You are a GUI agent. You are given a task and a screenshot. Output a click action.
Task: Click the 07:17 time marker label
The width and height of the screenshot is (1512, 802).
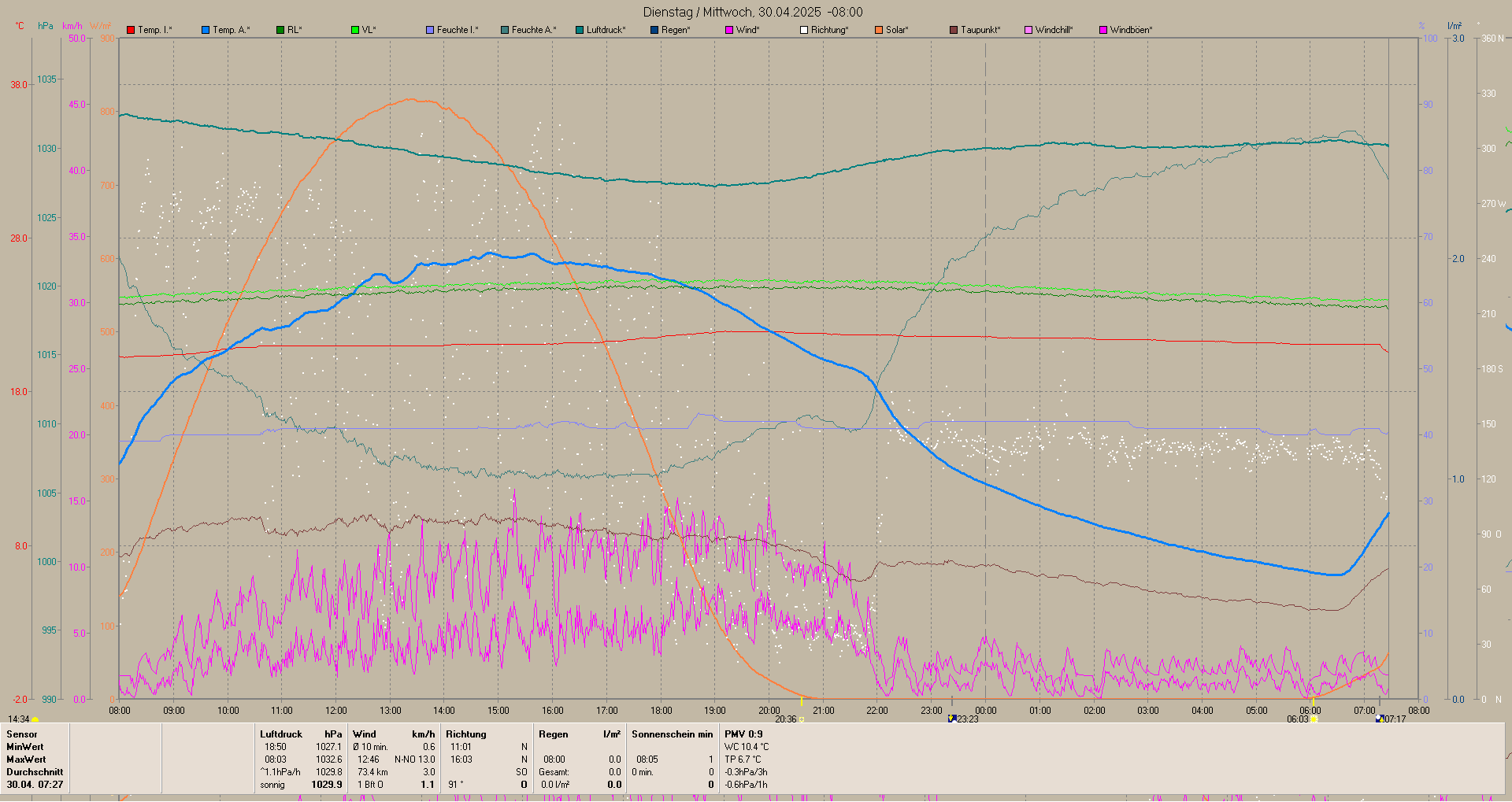[1395, 719]
